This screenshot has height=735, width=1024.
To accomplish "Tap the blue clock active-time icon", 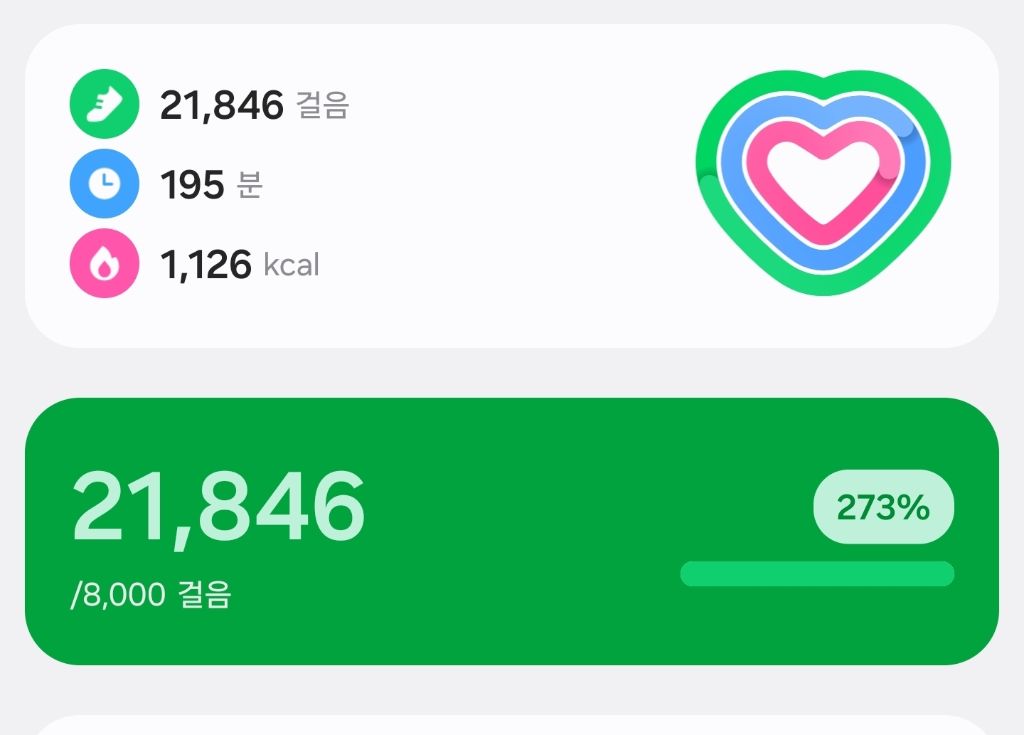I will pos(104,184).
